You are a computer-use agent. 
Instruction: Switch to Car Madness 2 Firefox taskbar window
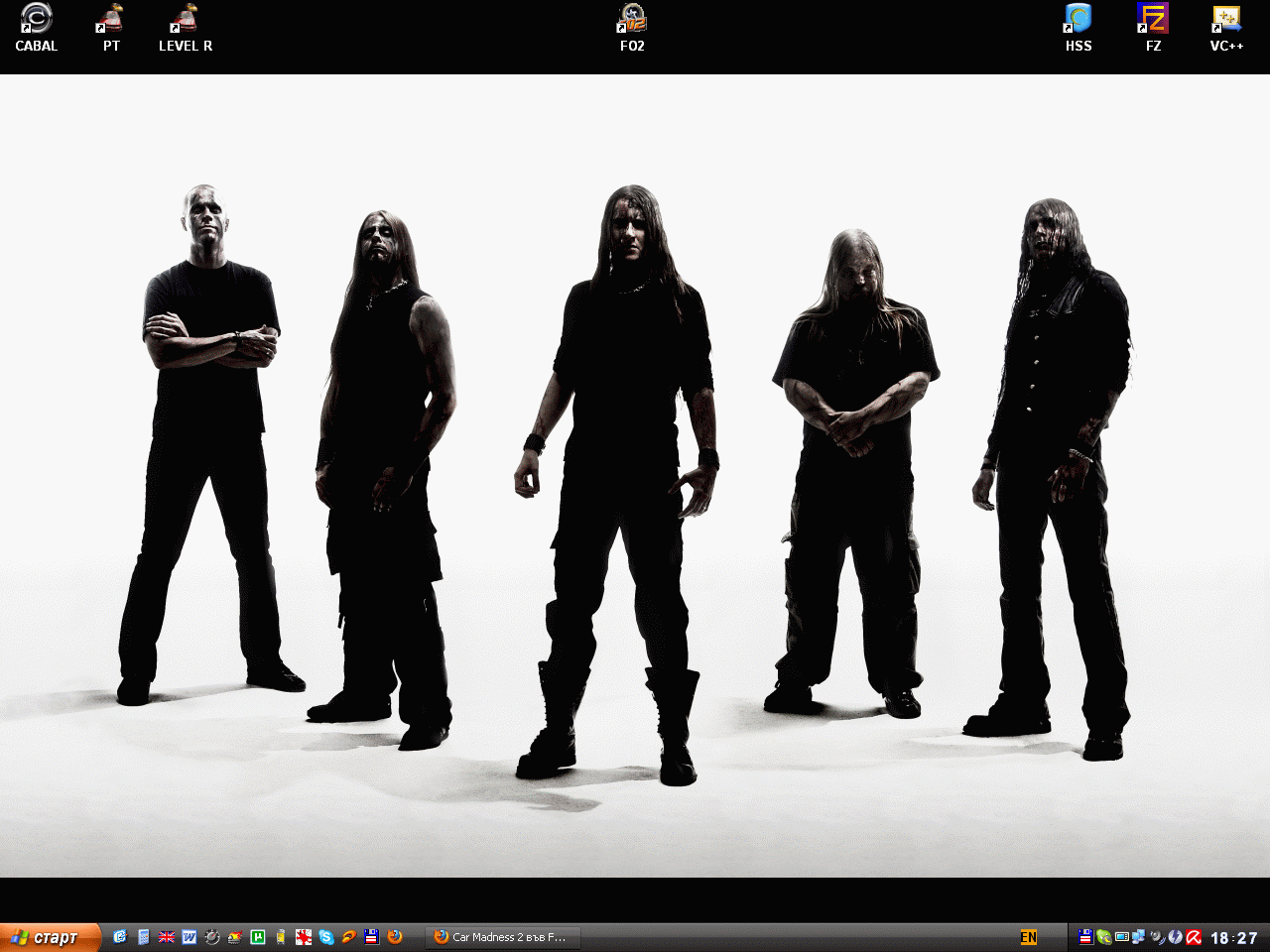pos(503,937)
